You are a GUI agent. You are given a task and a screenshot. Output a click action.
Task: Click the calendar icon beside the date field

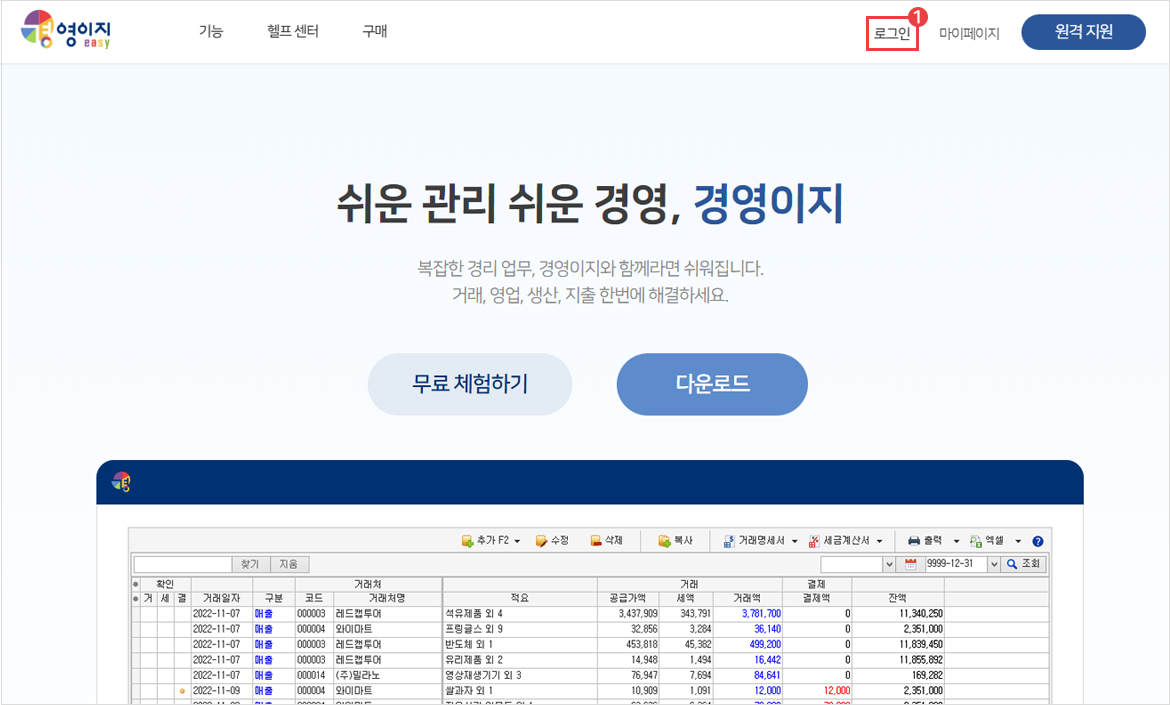coord(910,564)
